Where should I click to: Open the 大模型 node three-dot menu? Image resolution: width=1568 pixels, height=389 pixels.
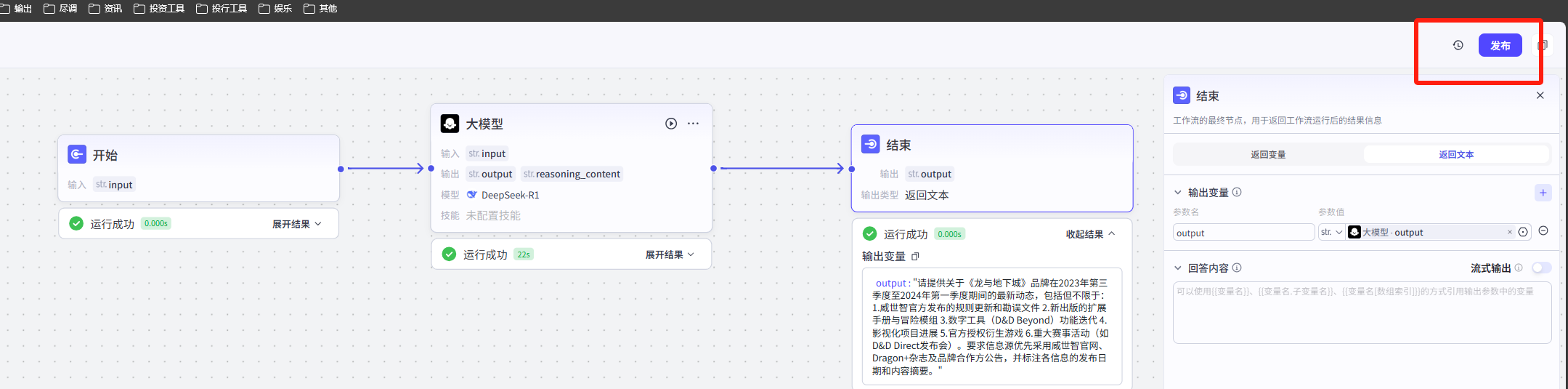(x=694, y=124)
